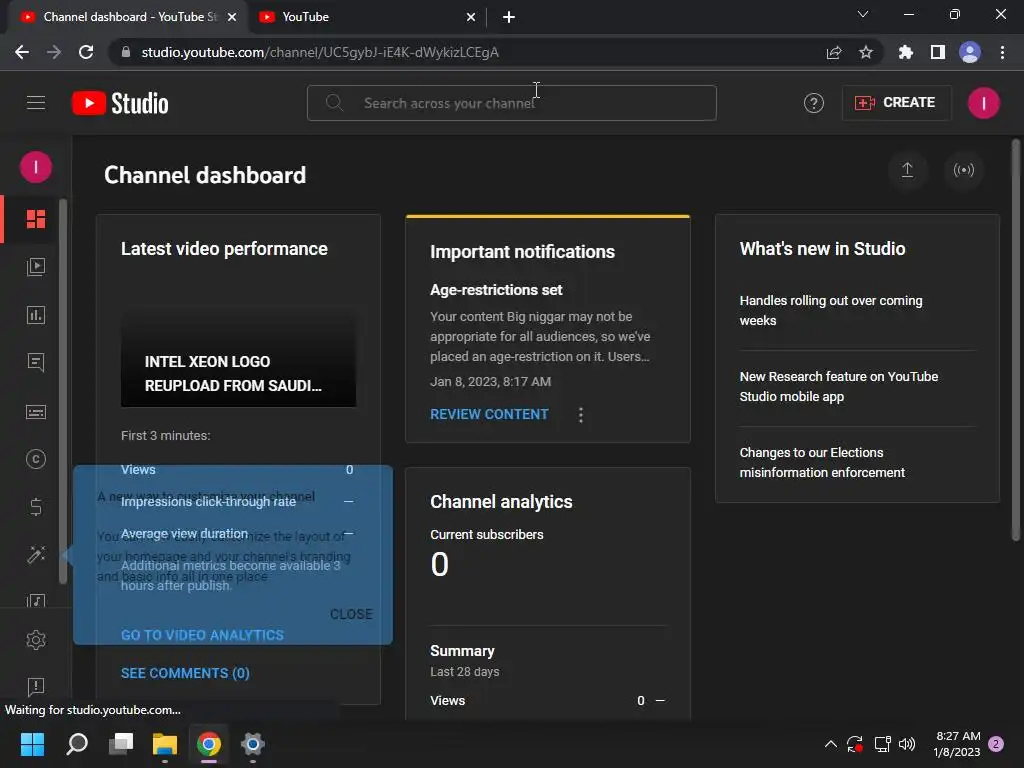Open the account avatar in top bar
Image resolution: width=1024 pixels, height=768 pixels.
coord(983,103)
